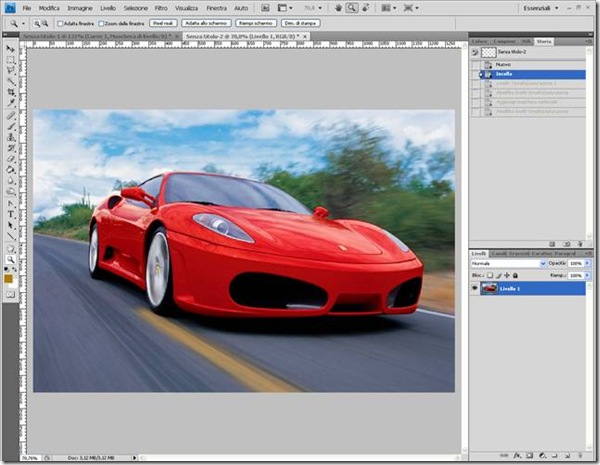Select the Rectangular Marquee tool
600x465 pixels.
point(10,60)
